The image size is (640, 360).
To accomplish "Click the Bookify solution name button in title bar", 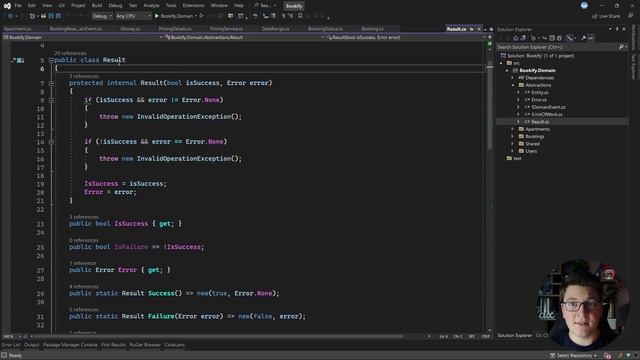I will click(294, 6).
